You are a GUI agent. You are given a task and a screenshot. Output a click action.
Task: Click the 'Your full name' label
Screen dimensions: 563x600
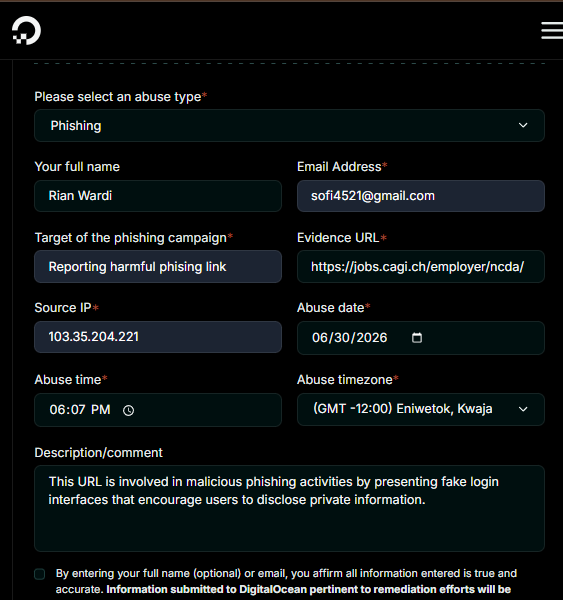click(77, 167)
